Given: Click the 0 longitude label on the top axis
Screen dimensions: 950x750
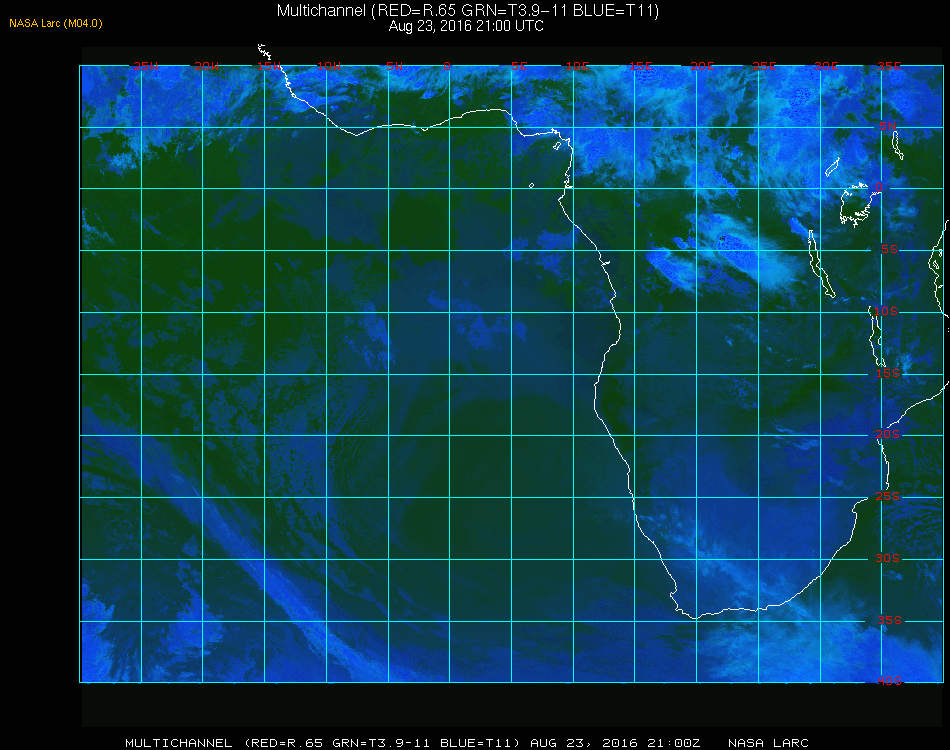Looking at the screenshot, I should (447, 66).
